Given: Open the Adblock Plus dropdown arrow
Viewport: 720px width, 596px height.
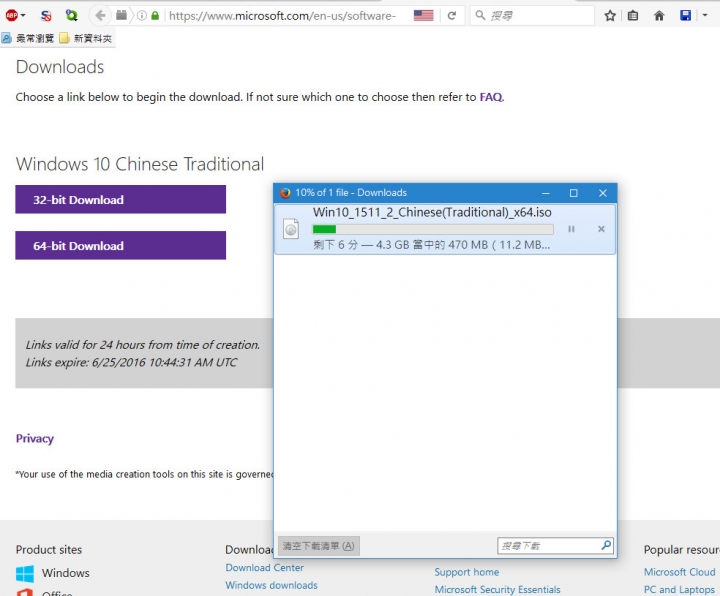Looking at the screenshot, I should [23, 16].
